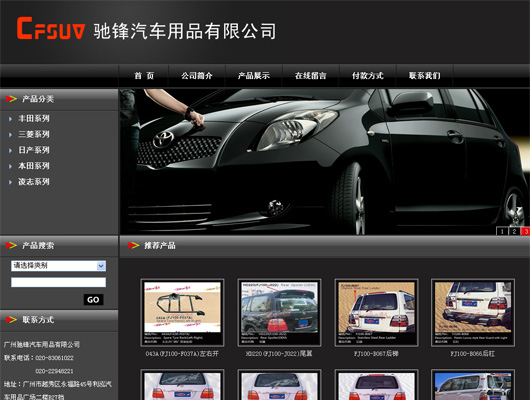Click the phone number 020-83061022
Viewport: 530px width, 400px height.
click(54, 358)
